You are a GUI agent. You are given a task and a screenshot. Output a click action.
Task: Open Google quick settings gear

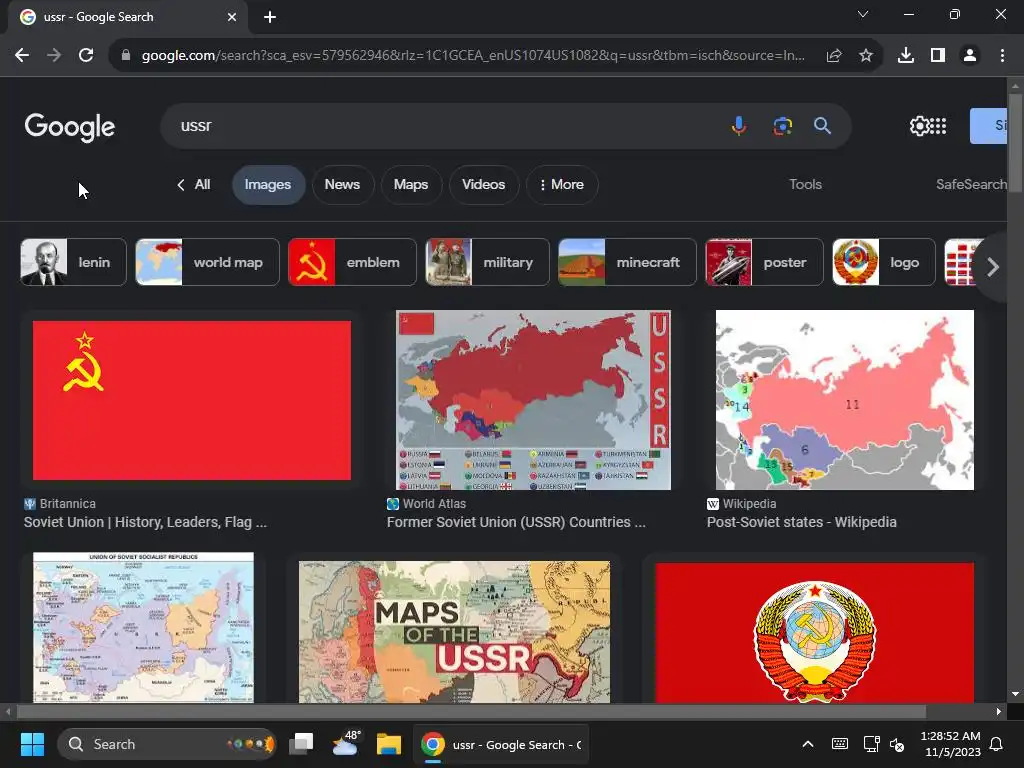(x=919, y=126)
